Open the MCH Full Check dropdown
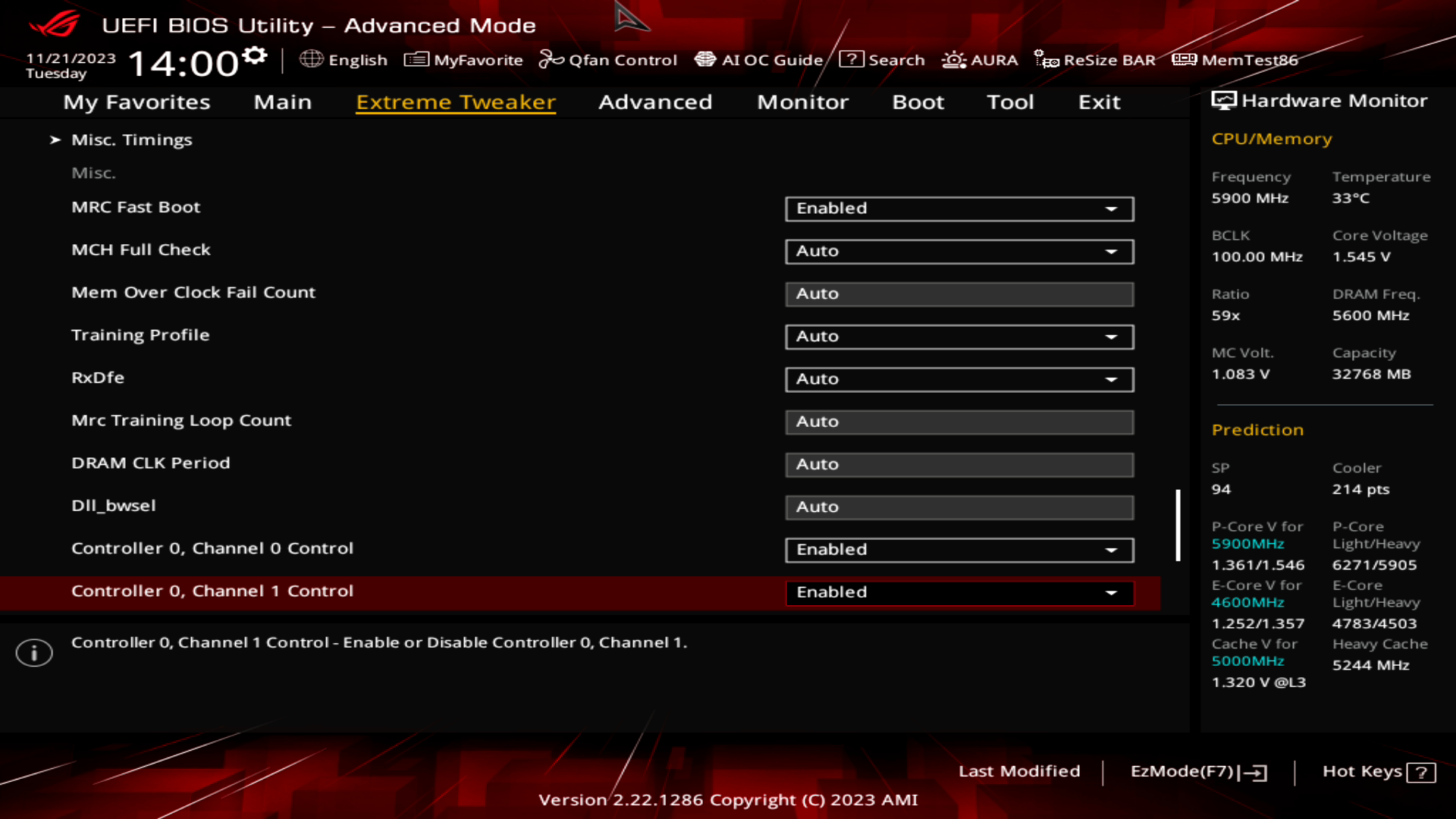The width and height of the screenshot is (1456, 819). point(959,251)
